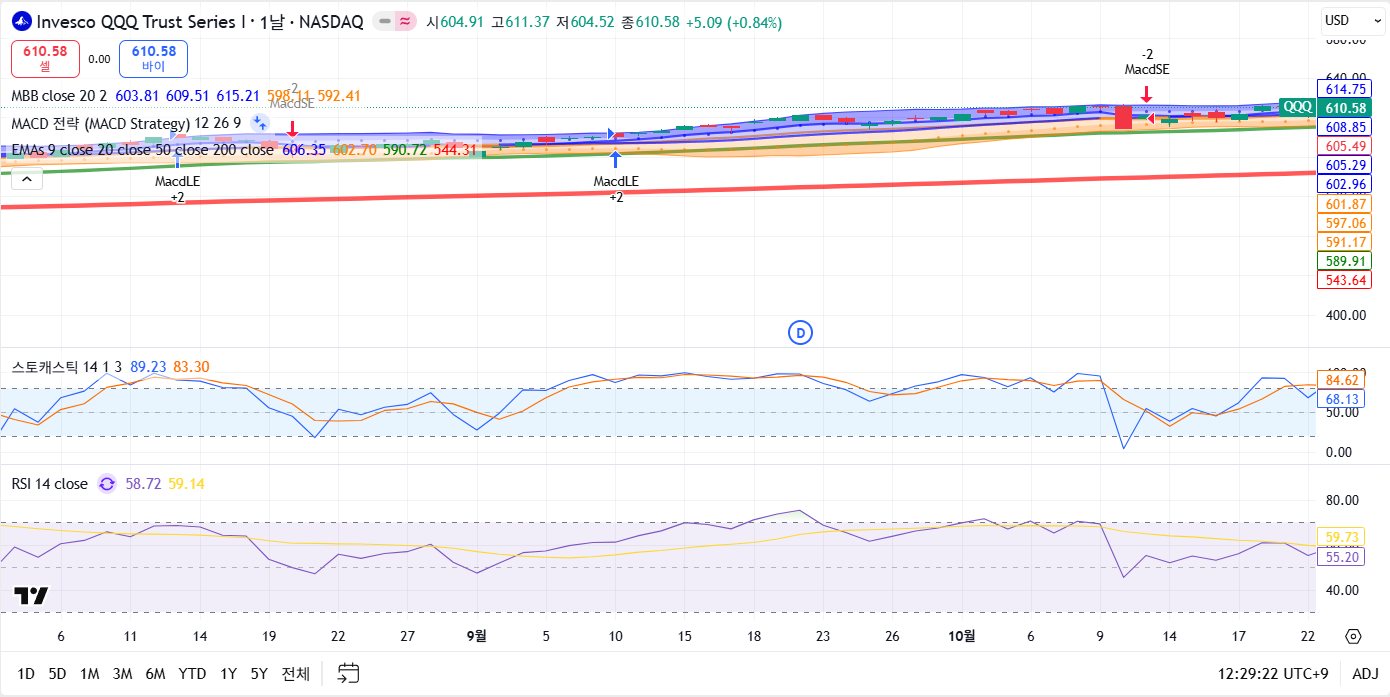Click the 608.85 price axis label

(1345, 127)
